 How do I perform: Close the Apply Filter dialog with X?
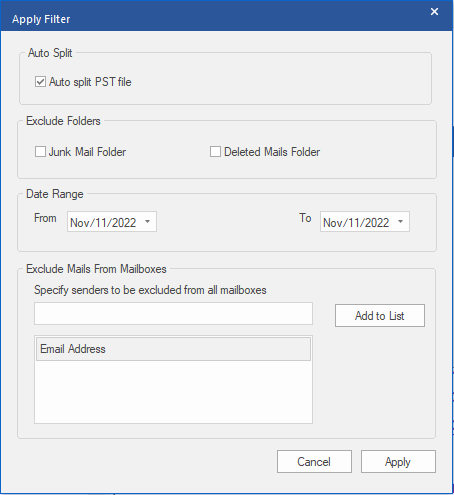434,12
